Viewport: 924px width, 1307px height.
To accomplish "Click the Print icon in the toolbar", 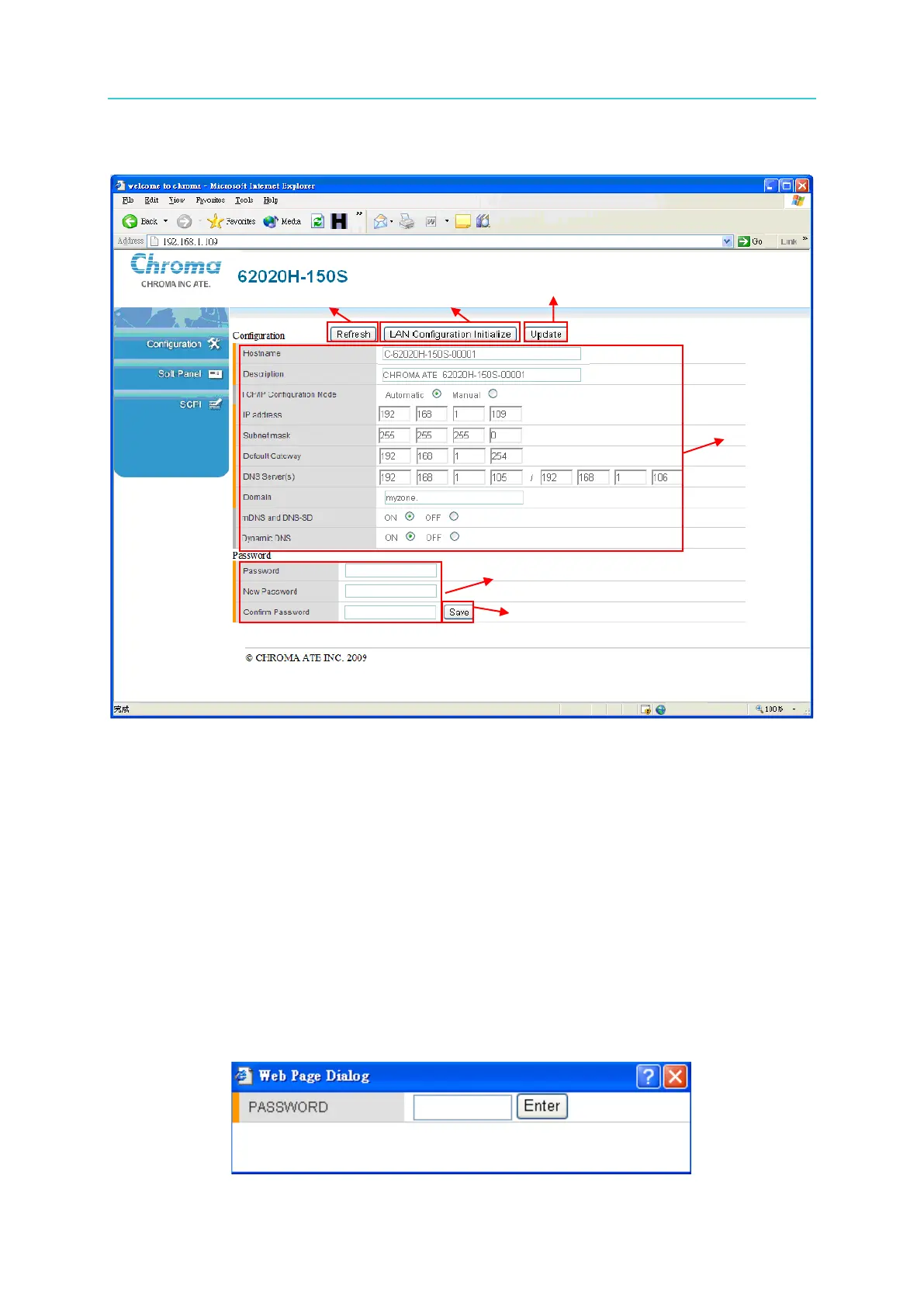I will coord(407,221).
